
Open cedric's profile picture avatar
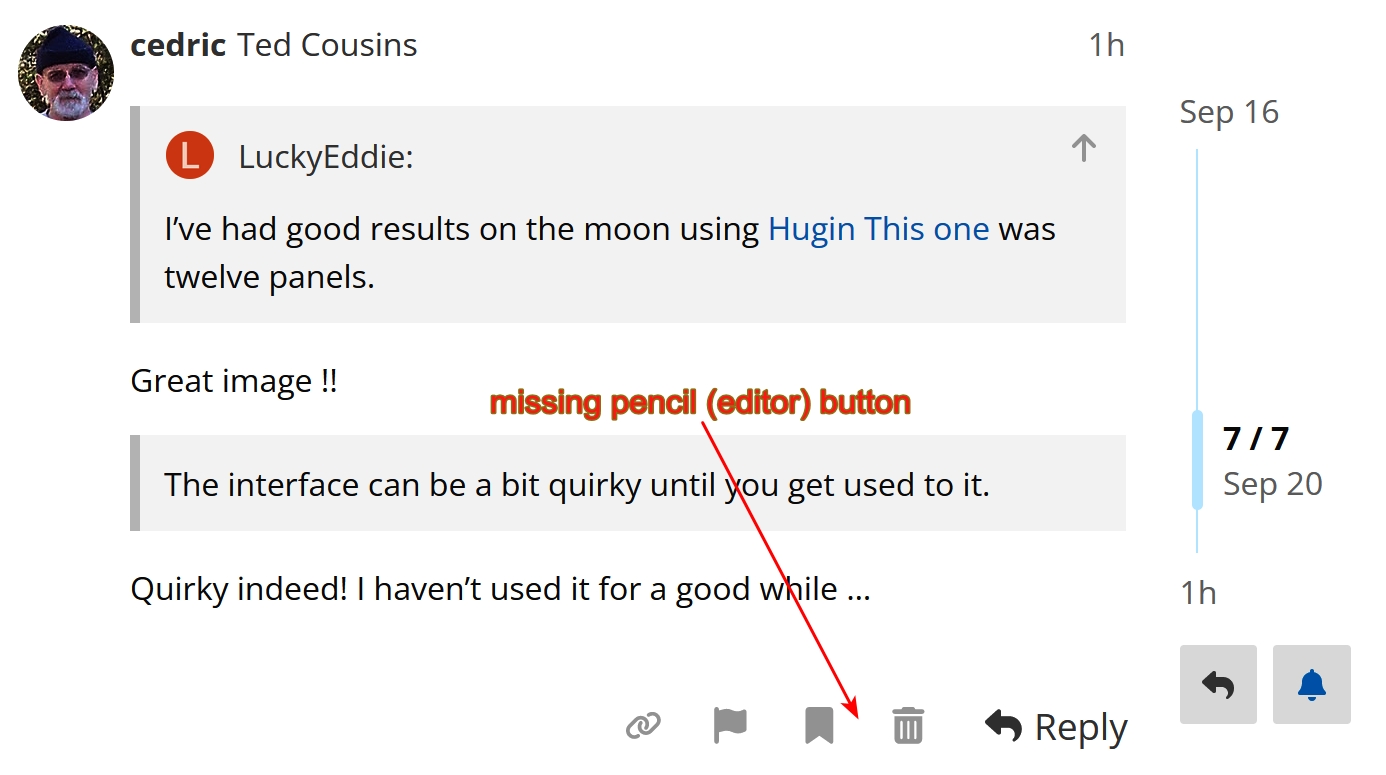coord(66,73)
